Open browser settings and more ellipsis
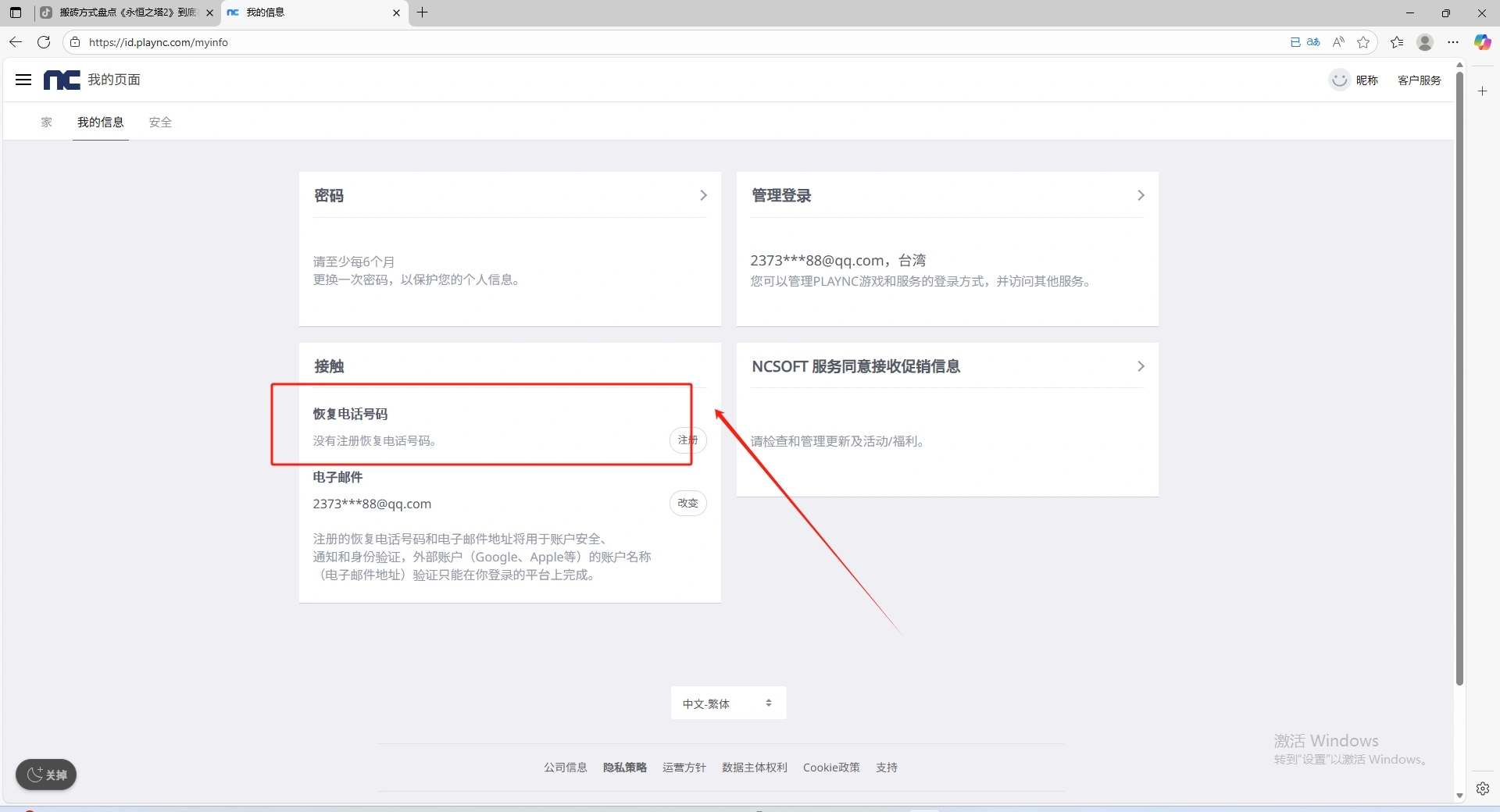This screenshot has width=1500, height=812. (x=1453, y=42)
